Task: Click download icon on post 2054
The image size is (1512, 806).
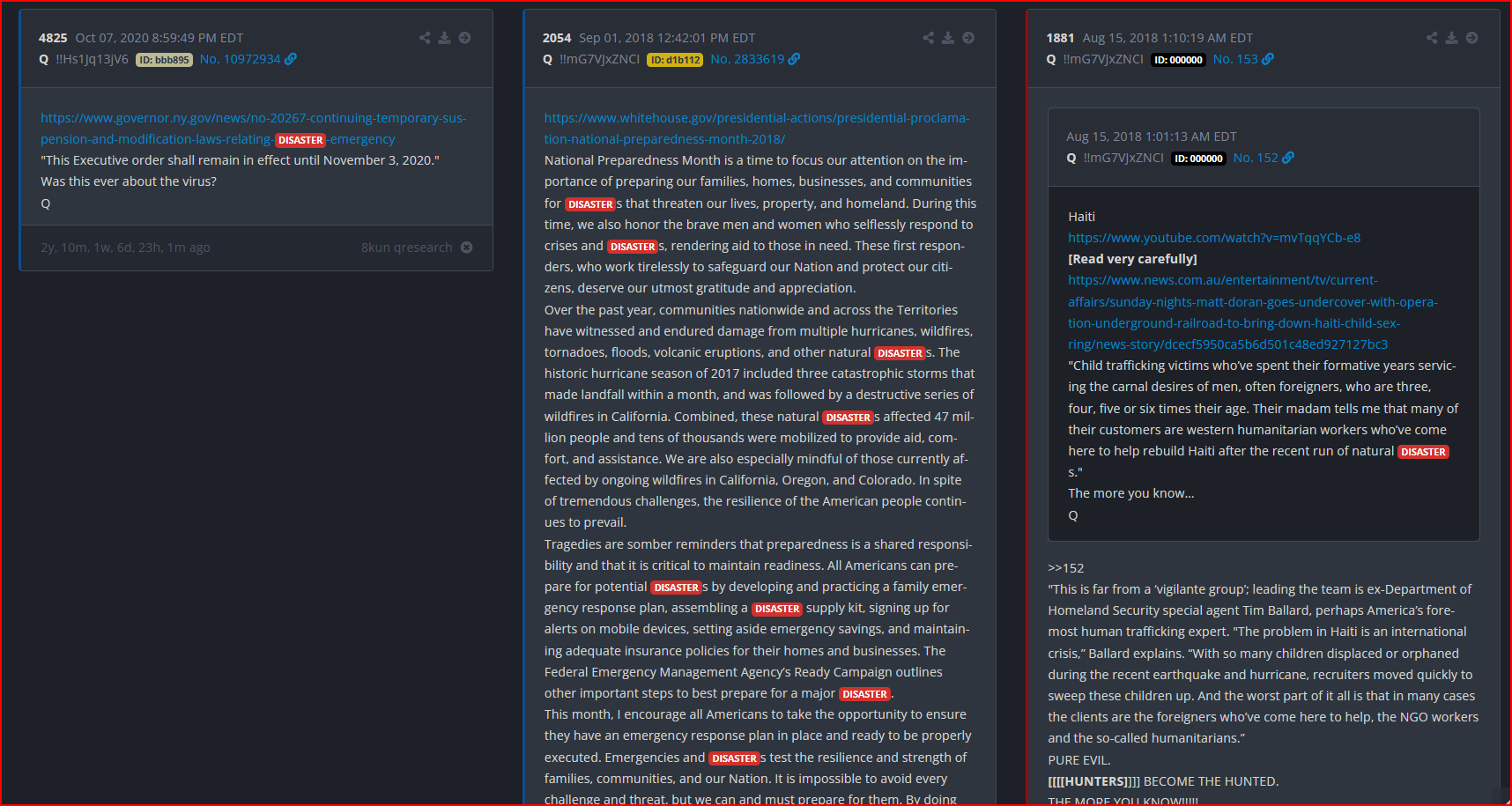Action: click(x=948, y=38)
